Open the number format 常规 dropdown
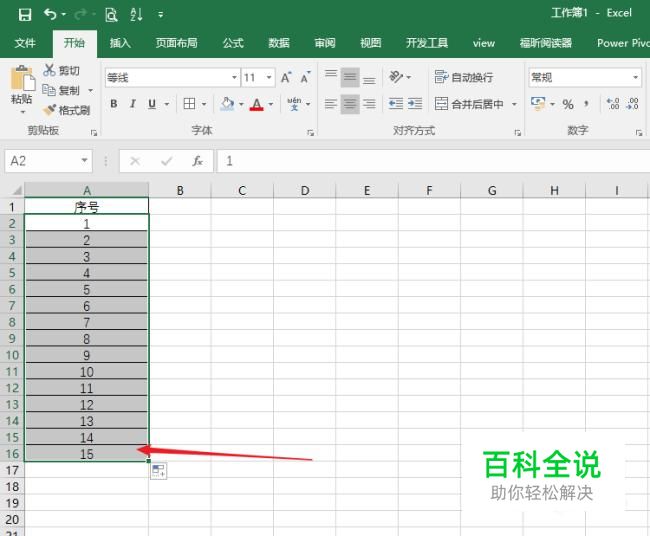The image size is (650, 536). (x=635, y=78)
